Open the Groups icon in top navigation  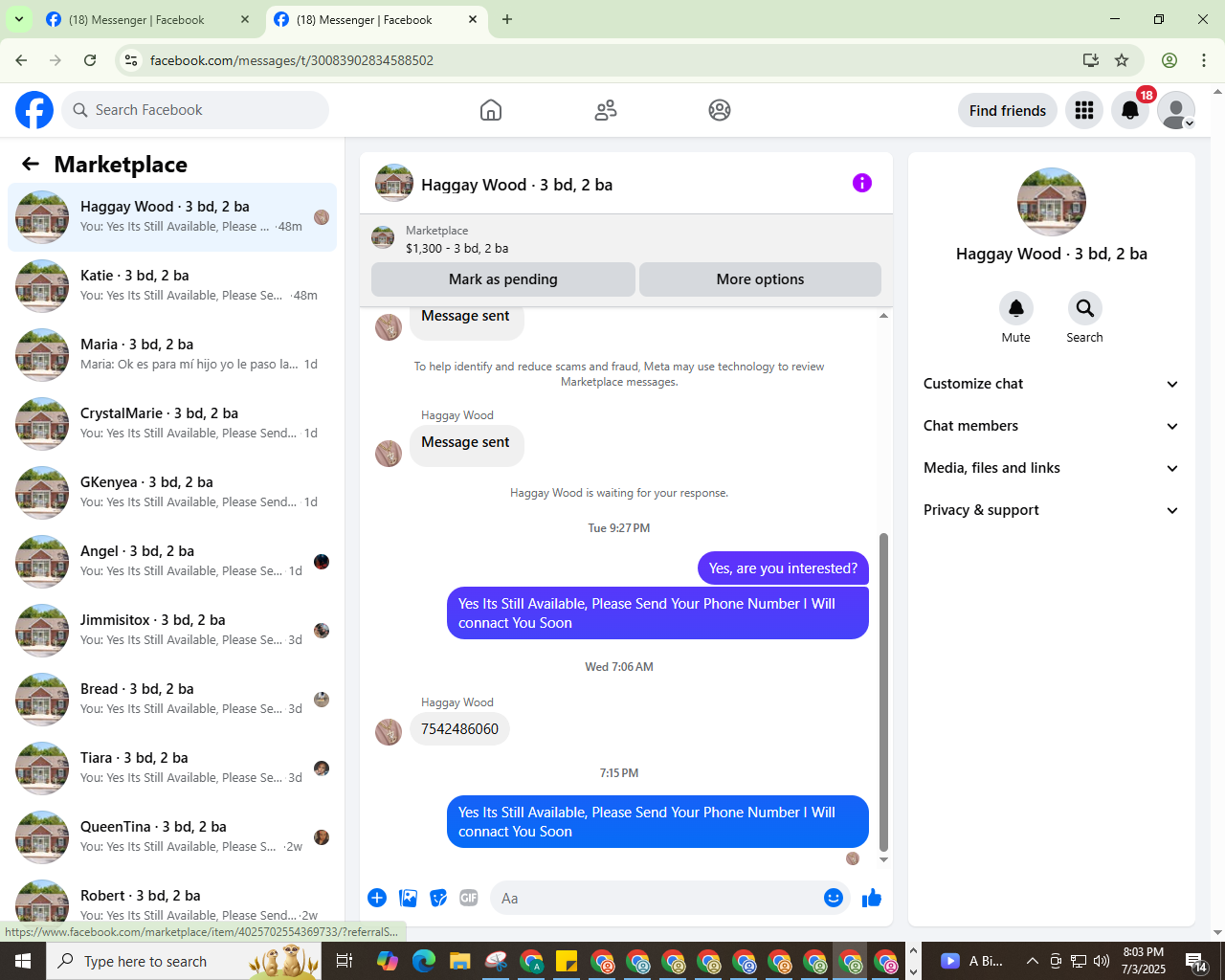pyautogui.click(x=720, y=110)
